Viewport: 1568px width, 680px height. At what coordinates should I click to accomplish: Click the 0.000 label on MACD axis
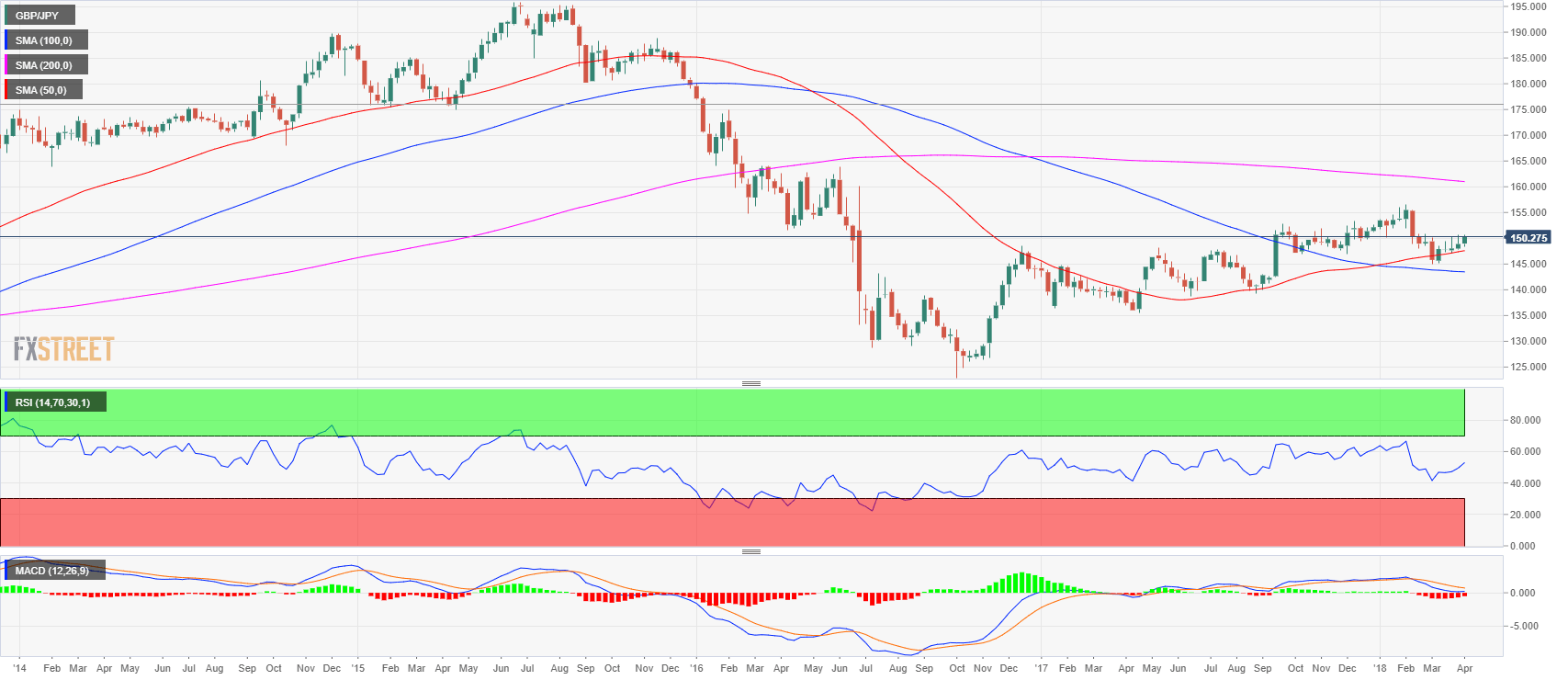point(1523,593)
